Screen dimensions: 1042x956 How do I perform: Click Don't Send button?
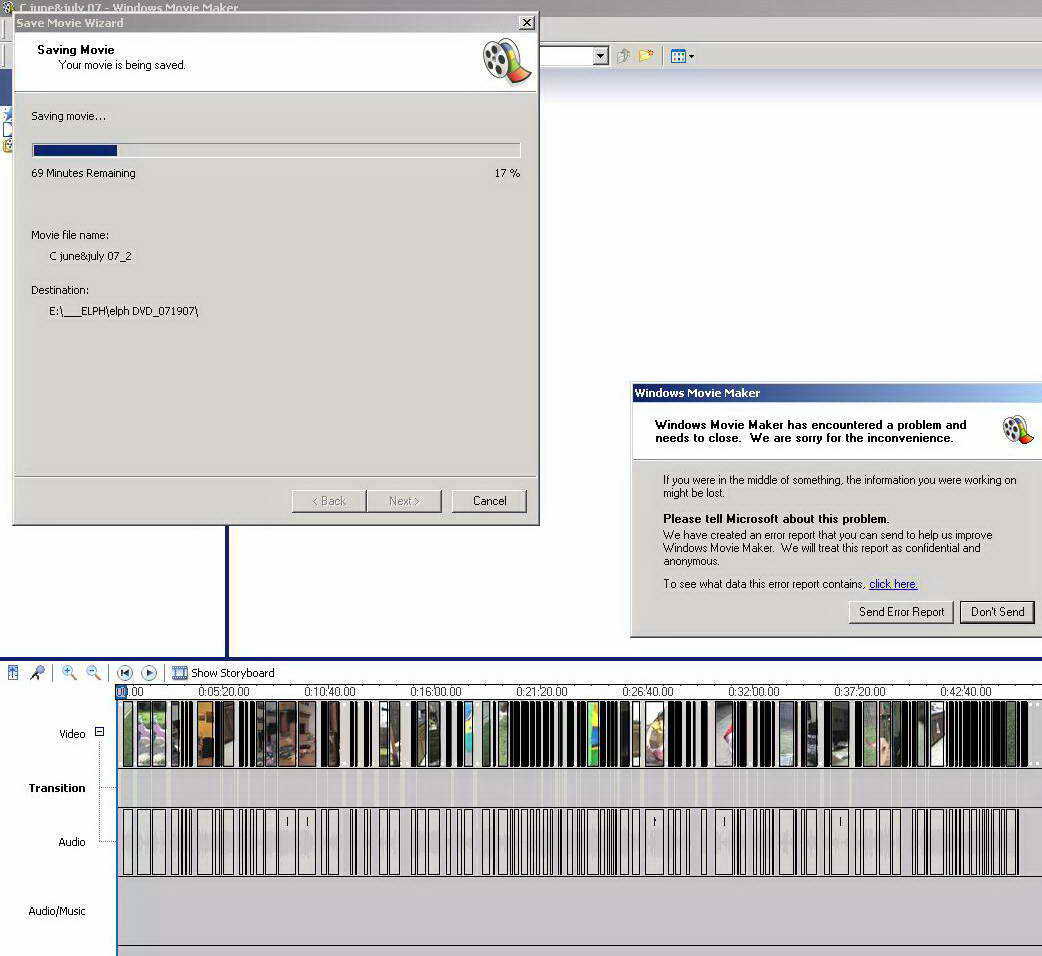tap(997, 612)
